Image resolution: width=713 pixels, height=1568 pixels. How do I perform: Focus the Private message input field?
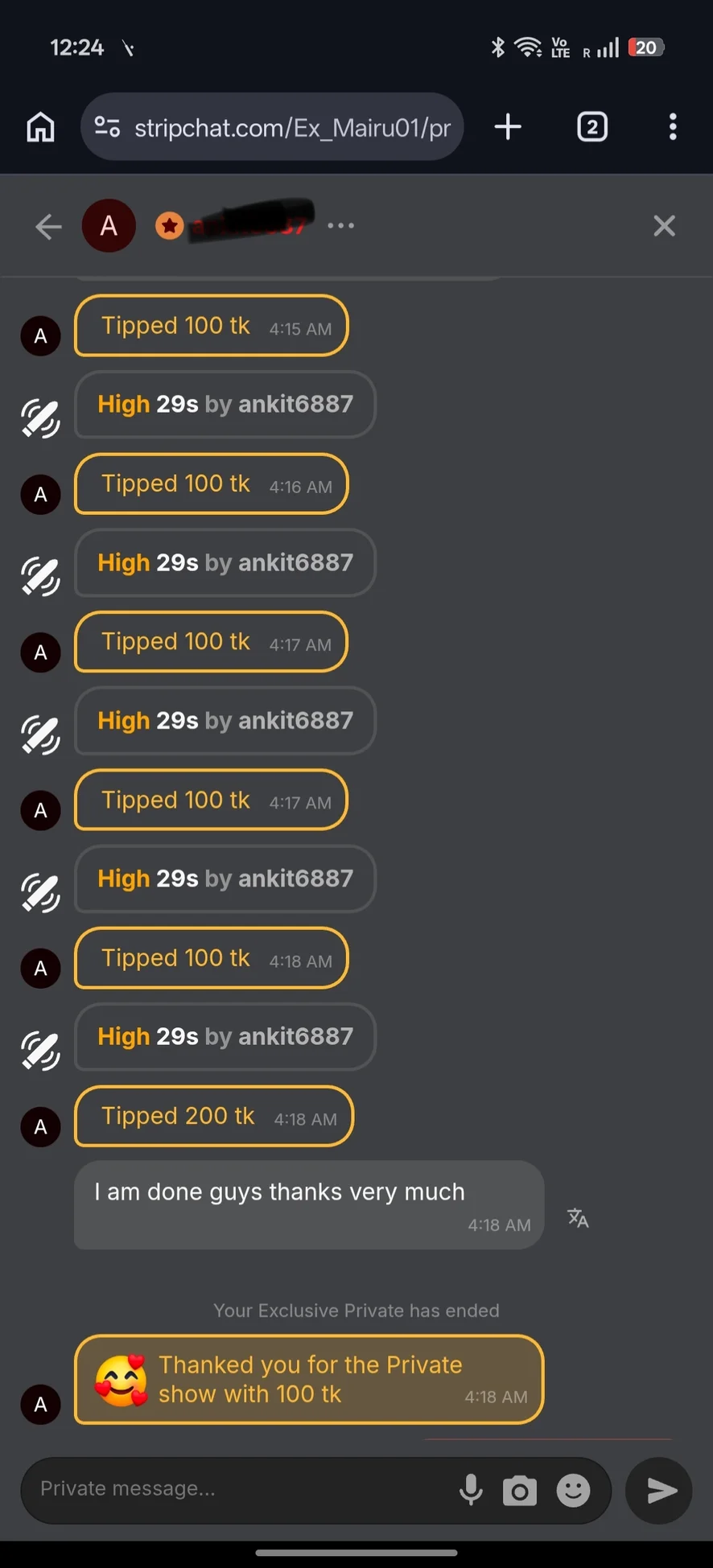(x=241, y=1489)
